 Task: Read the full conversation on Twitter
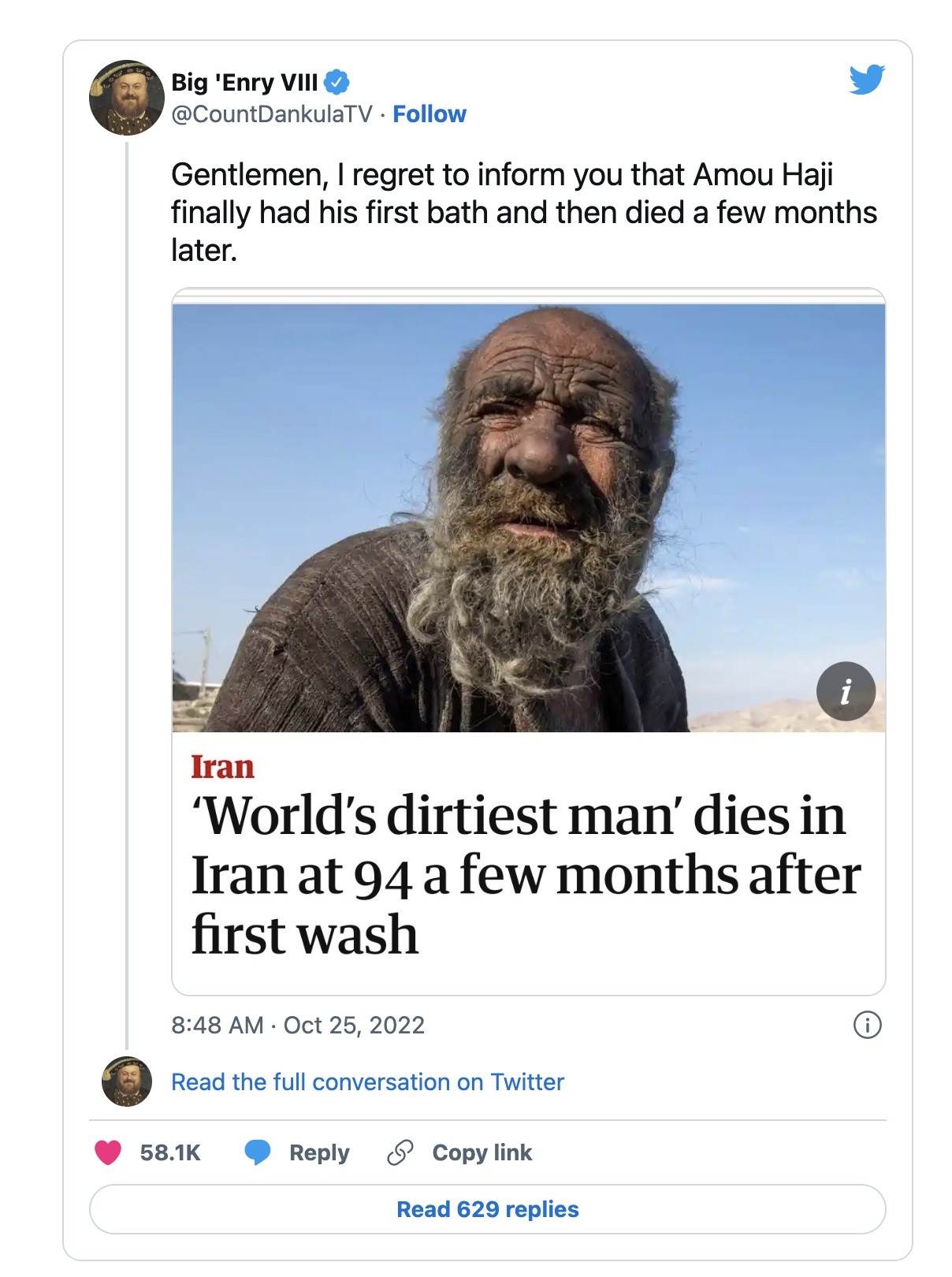tap(367, 1082)
